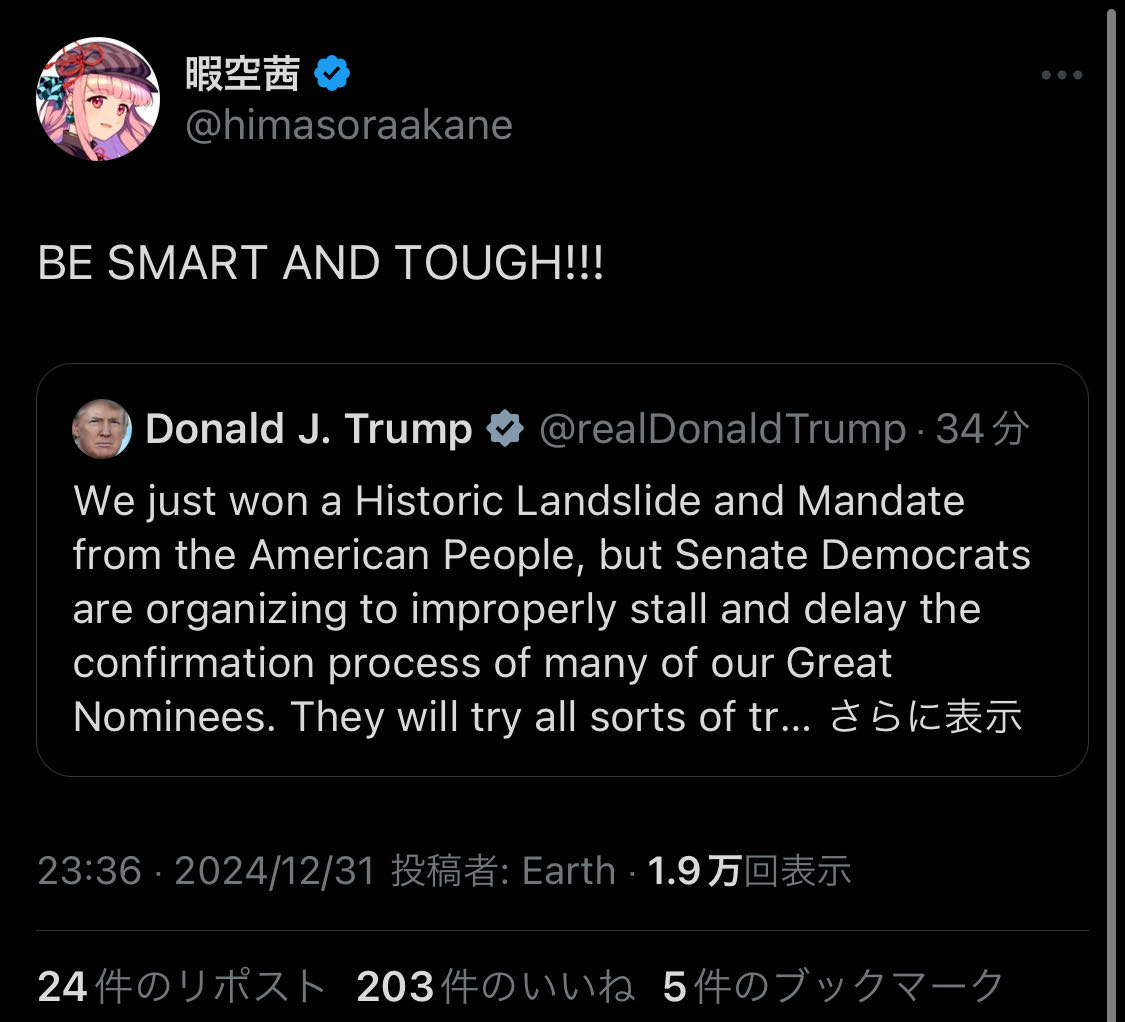
Task: Click the blue verified badge beside 暇空茜
Action: point(331,72)
